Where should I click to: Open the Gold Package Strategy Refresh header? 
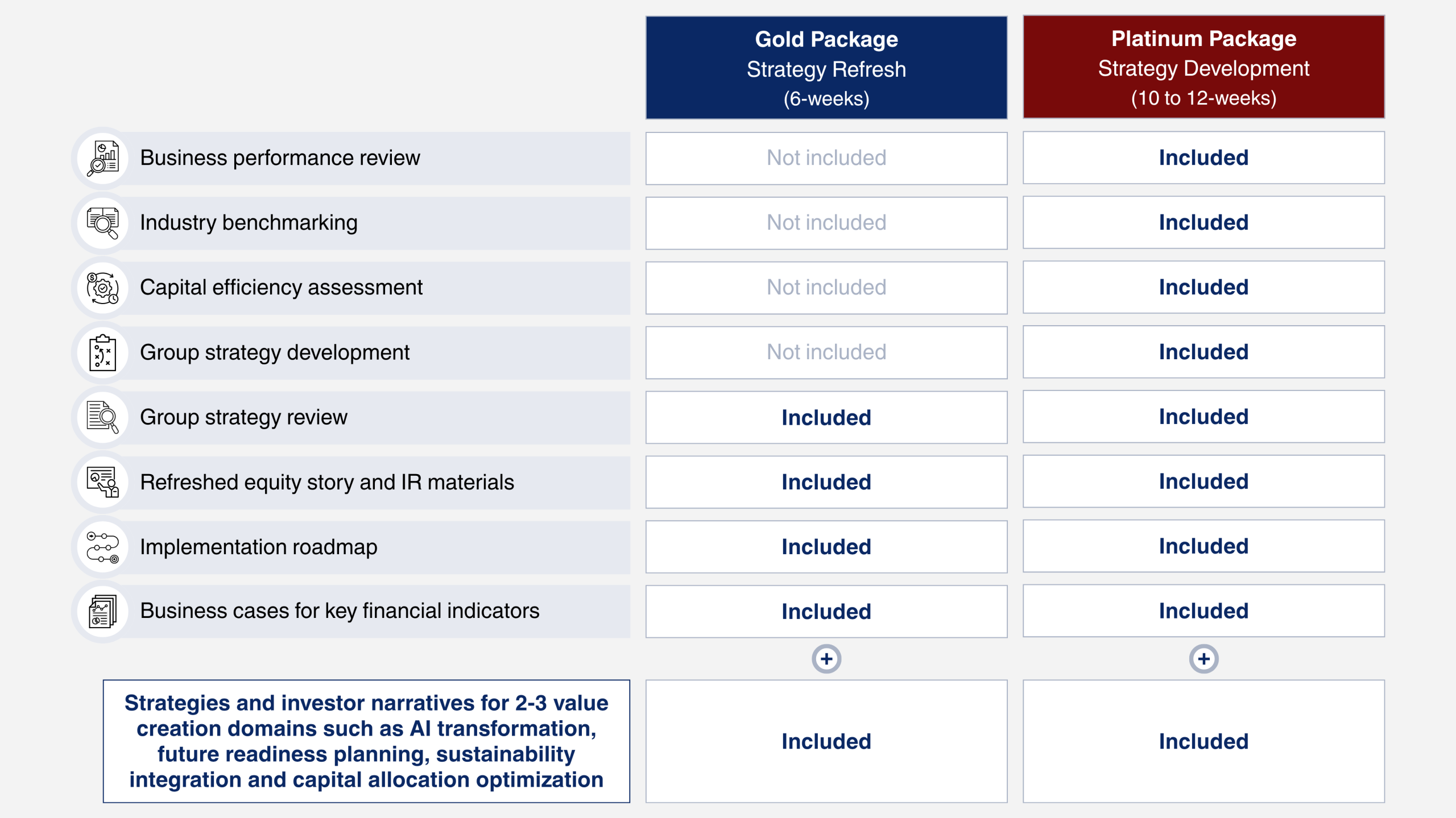click(826, 68)
